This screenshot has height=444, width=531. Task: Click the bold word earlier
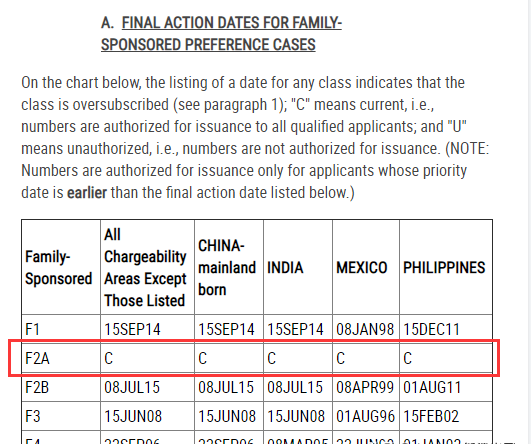87,193
